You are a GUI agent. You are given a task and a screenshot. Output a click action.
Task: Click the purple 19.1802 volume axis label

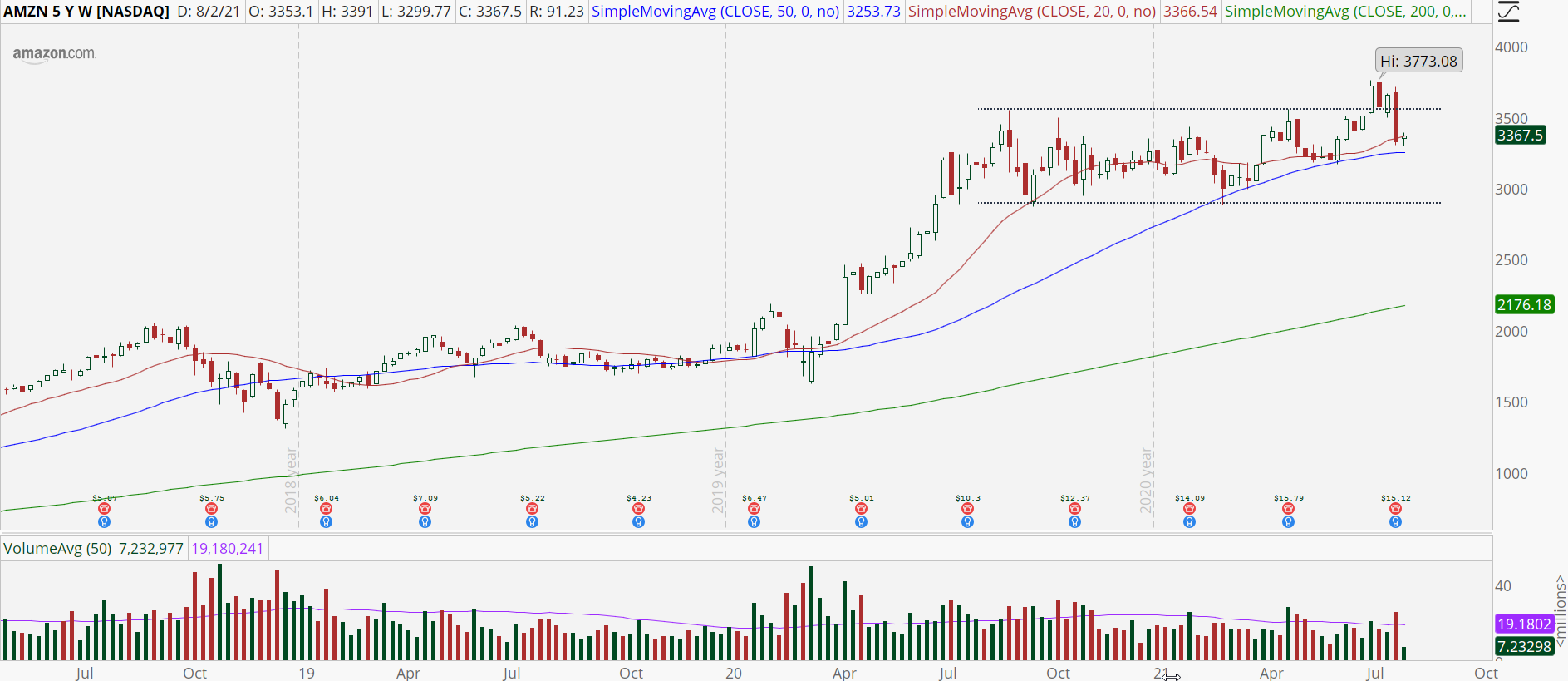click(1524, 624)
